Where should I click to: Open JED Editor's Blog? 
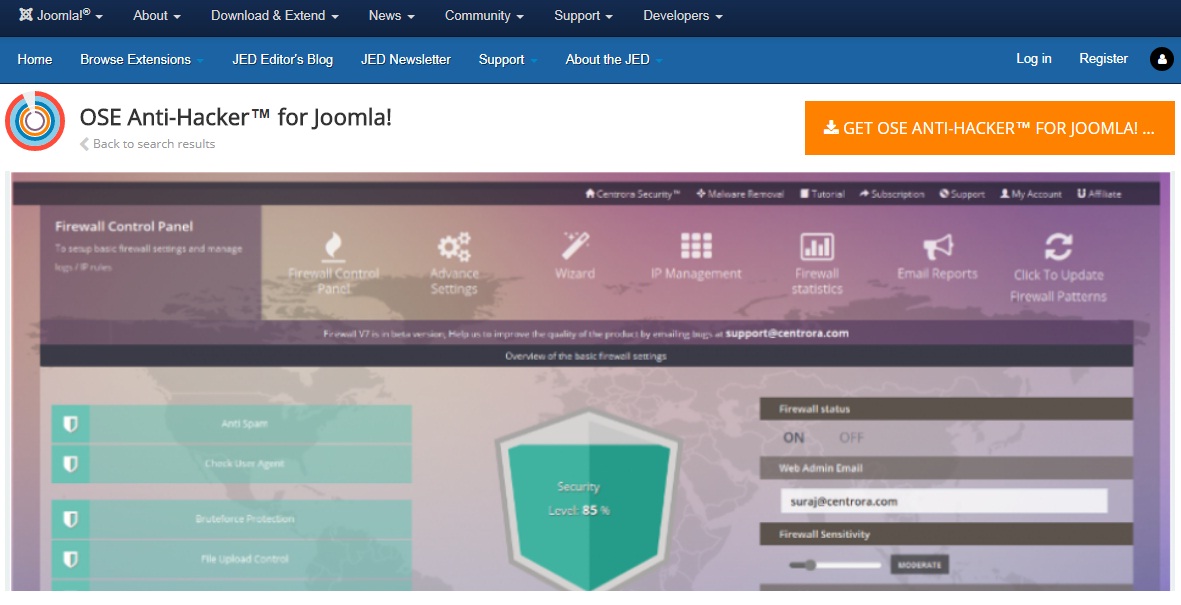pos(282,60)
